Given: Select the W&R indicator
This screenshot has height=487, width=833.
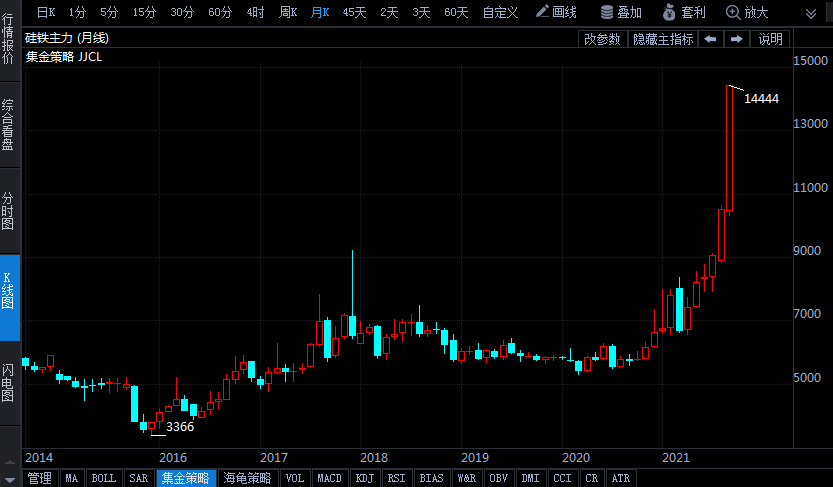Looking at the screenshot, I should click(x=467, y=478).
